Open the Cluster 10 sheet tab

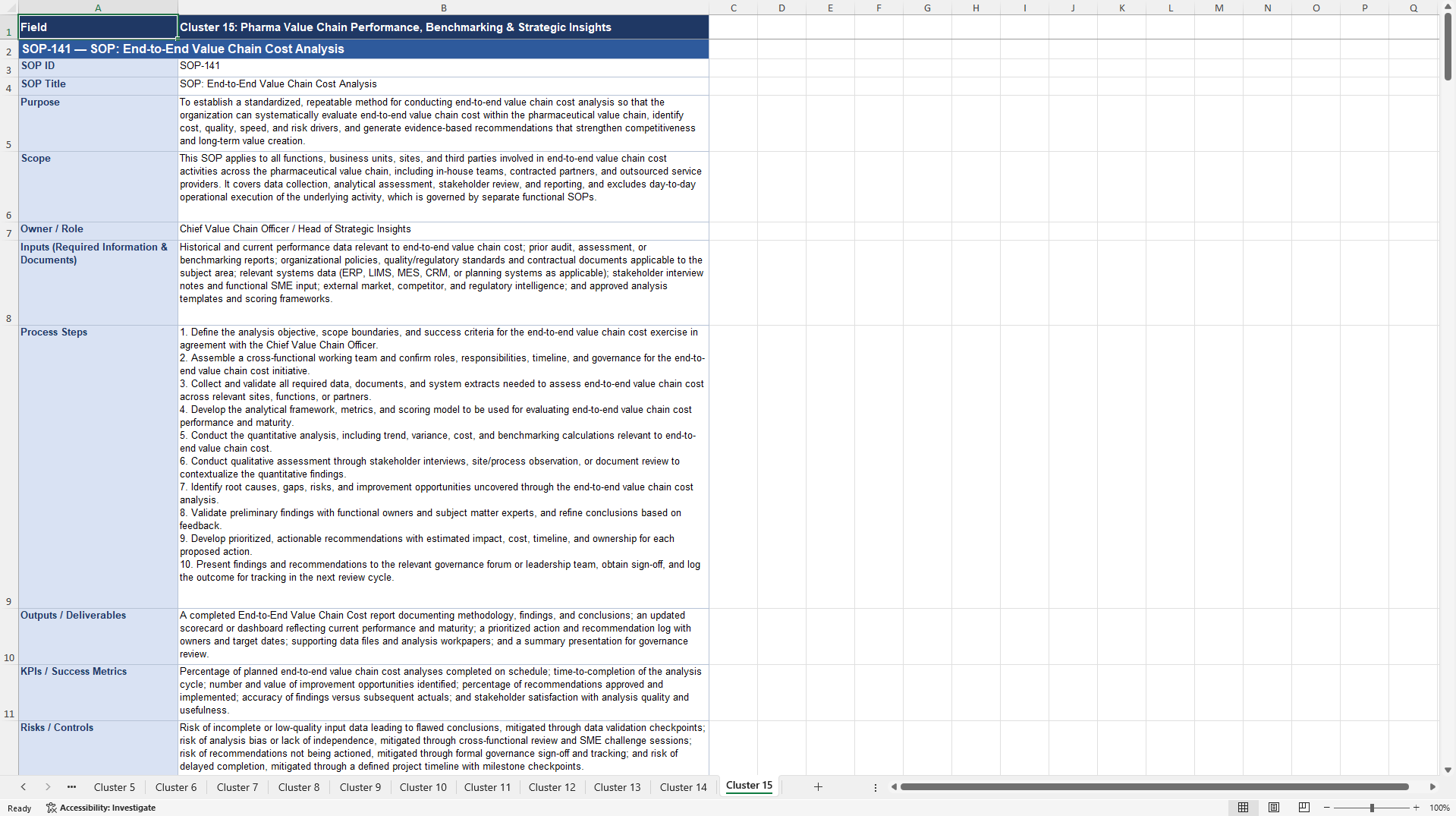point(423,787)
